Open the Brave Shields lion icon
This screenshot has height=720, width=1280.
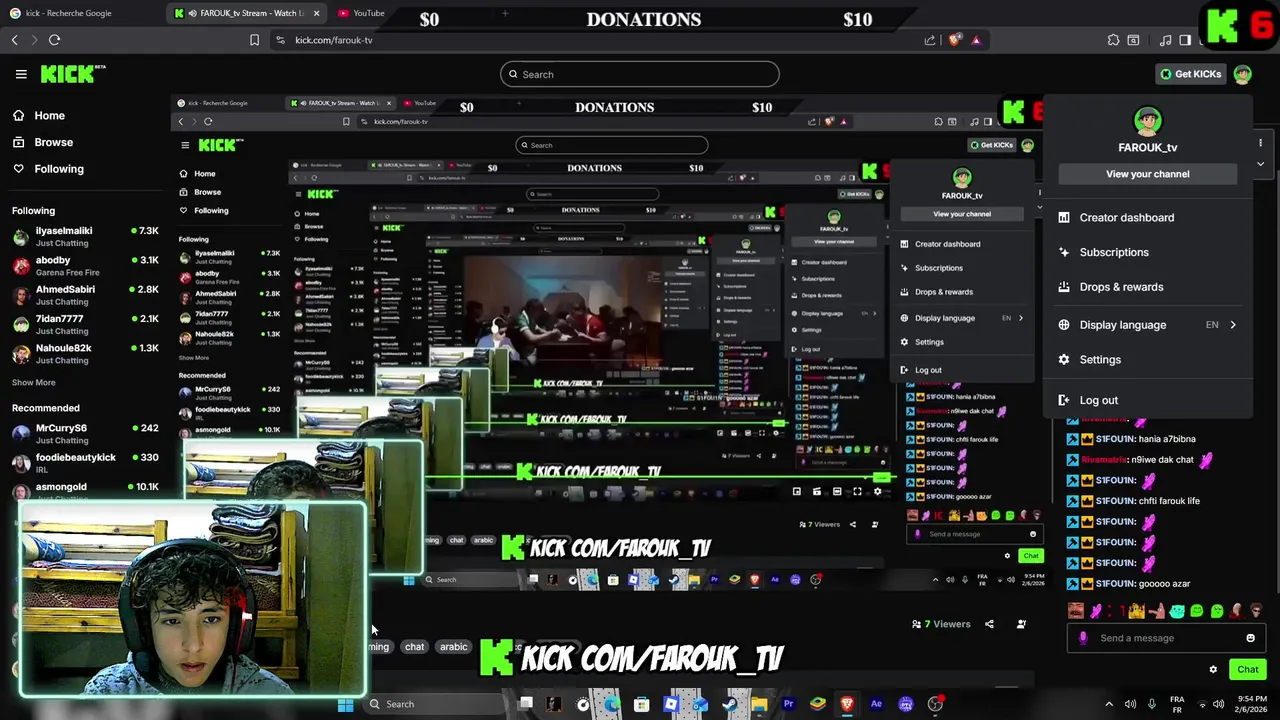[955, 40]
